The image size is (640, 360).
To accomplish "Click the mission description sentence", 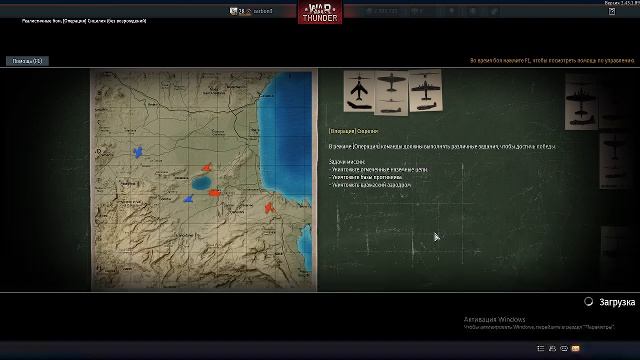I will coord(442,146).
